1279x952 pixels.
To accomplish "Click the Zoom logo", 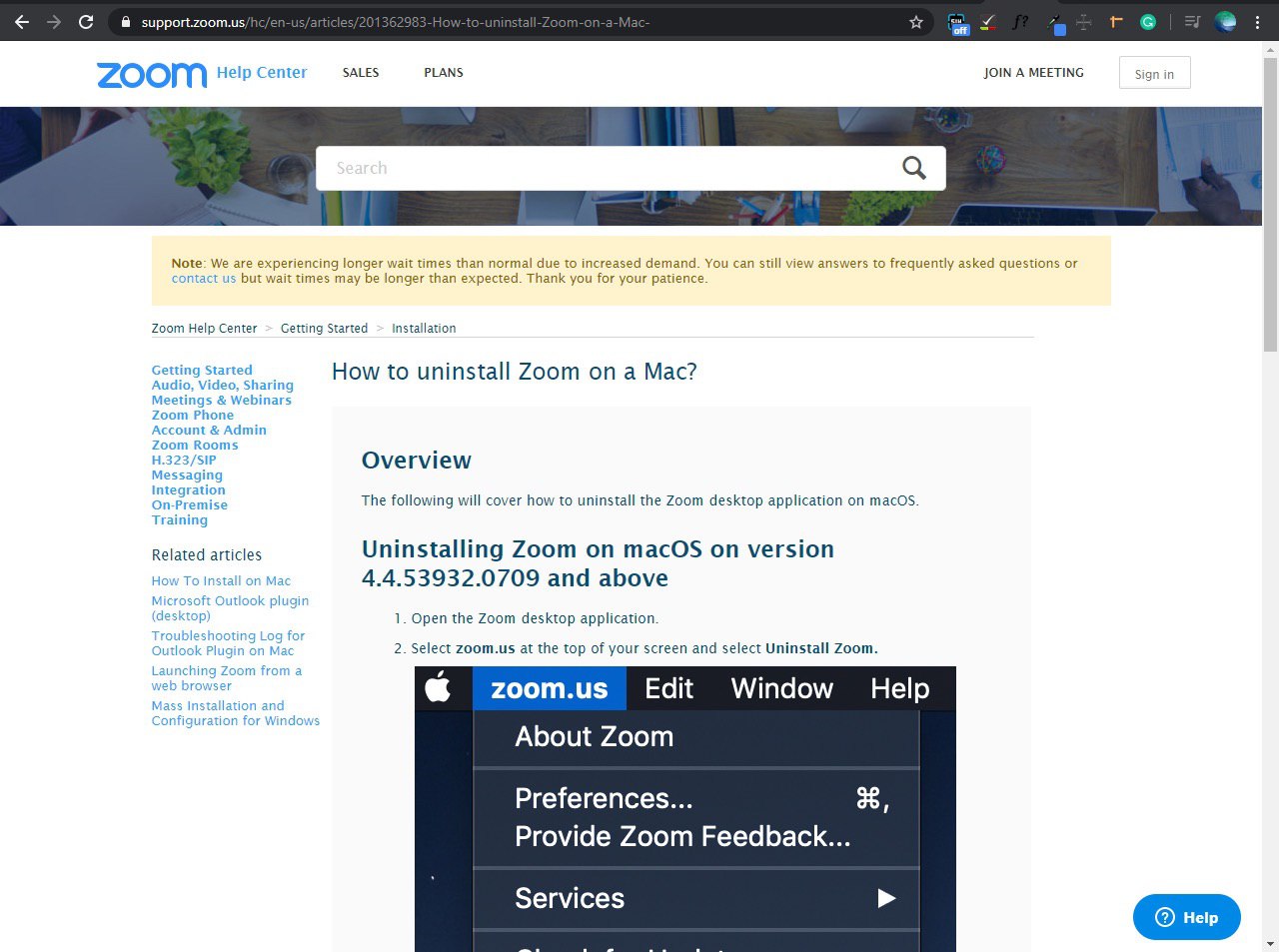I will click(152, 74).
